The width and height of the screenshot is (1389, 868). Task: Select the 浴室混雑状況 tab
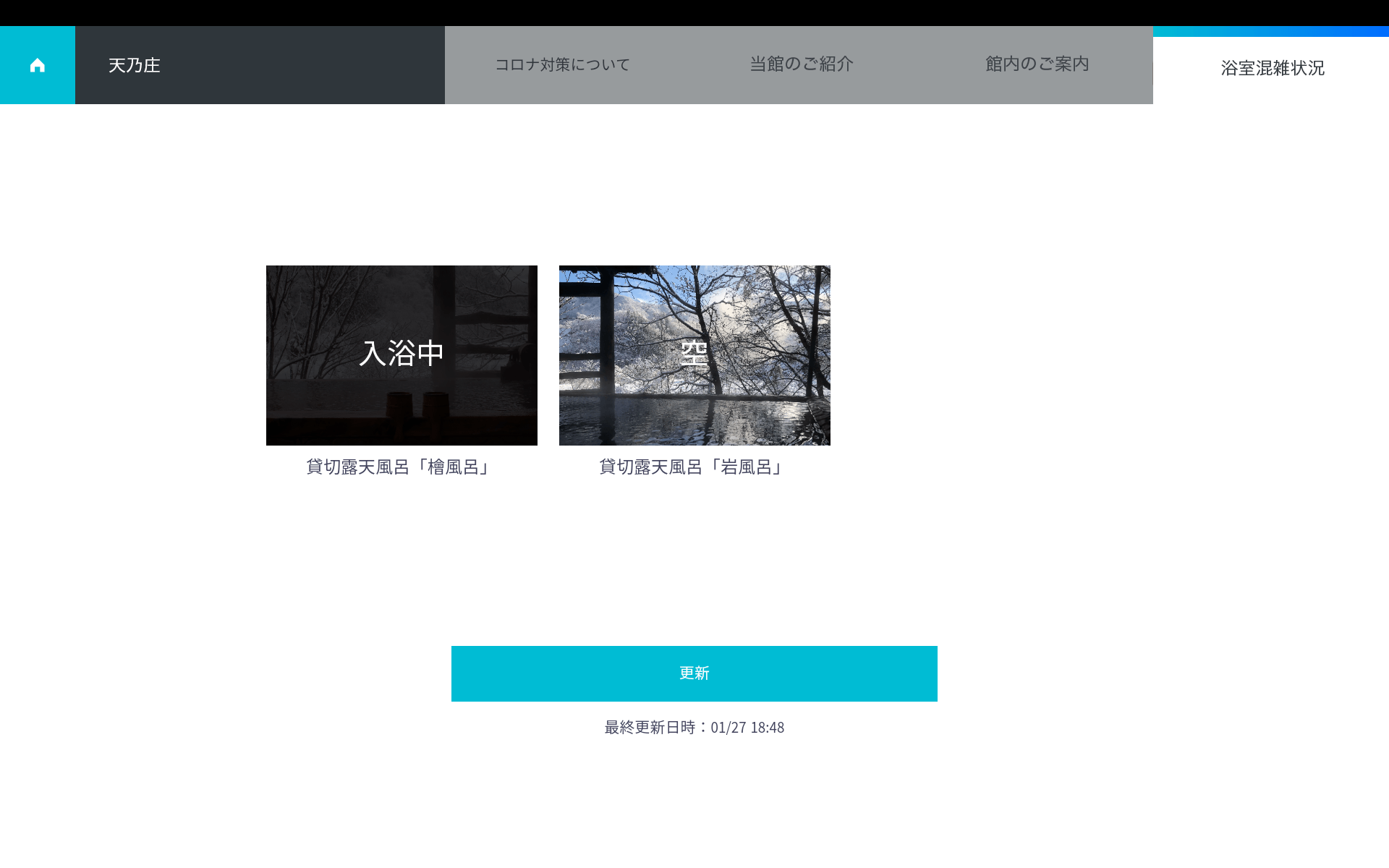click(1272, 69)
